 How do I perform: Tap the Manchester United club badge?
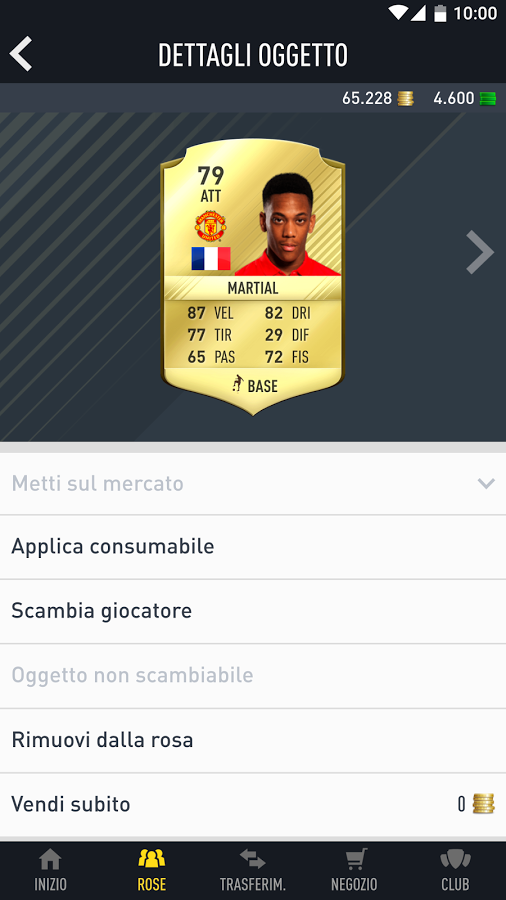pos(211,226)
